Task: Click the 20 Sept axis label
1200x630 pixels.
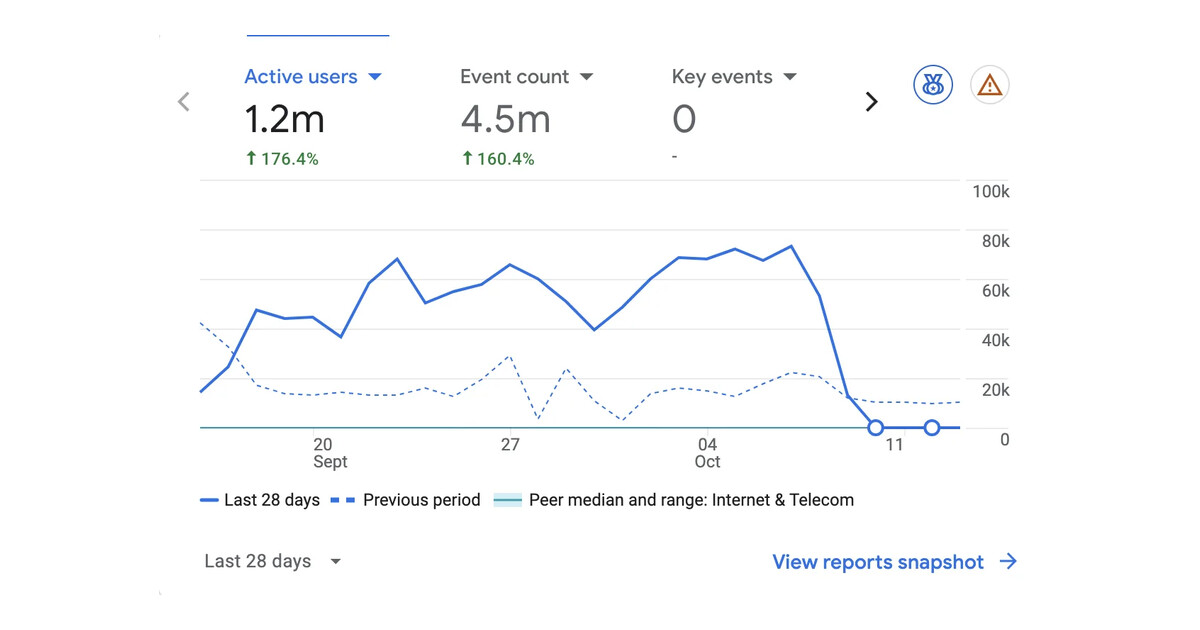Action: point(330,453)
